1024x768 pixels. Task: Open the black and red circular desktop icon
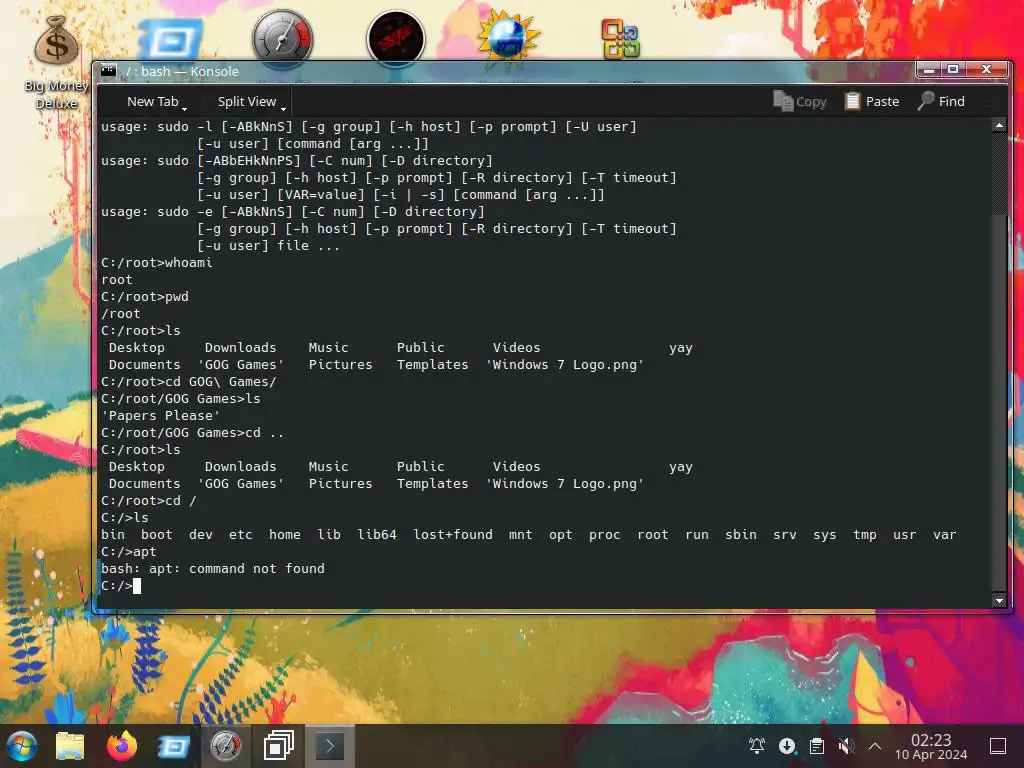coord(396,37)
